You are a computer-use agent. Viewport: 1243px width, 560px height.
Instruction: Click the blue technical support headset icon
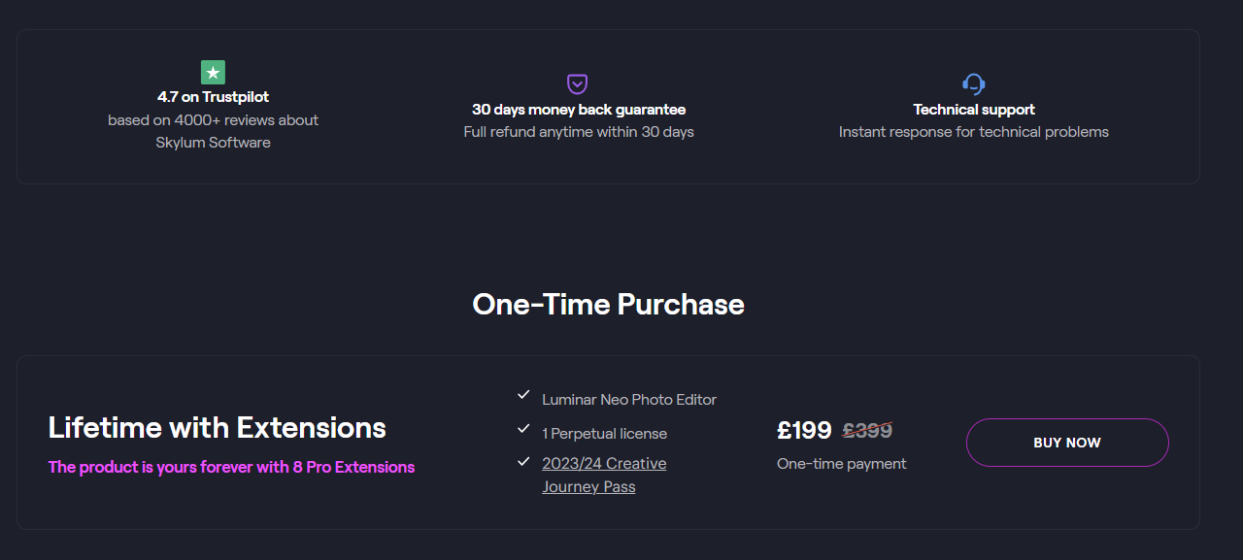(x=973, y=83)
